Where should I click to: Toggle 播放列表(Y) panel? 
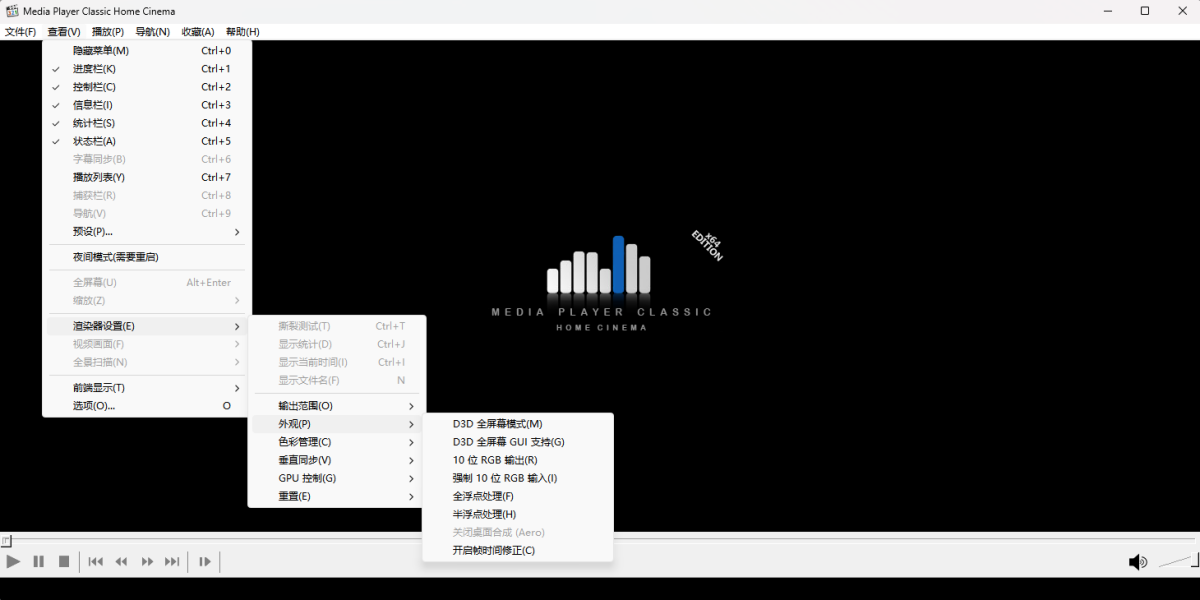(146, 177)
